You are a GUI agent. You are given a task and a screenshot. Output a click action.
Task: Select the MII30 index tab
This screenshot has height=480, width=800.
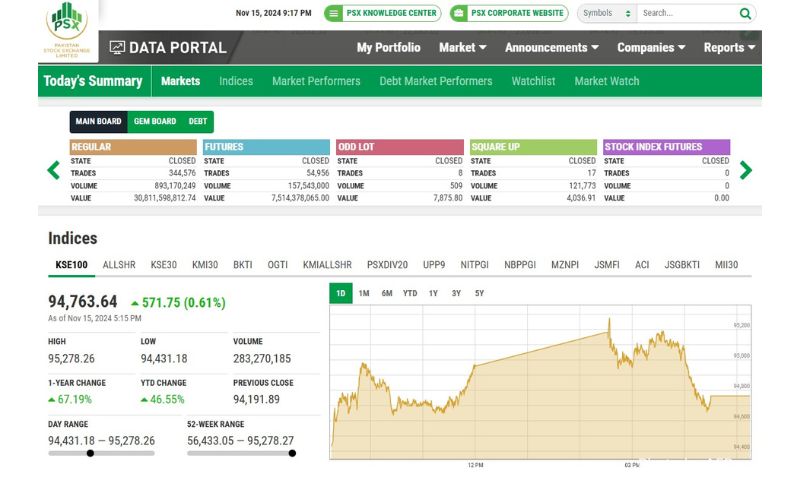coord(727,265)
